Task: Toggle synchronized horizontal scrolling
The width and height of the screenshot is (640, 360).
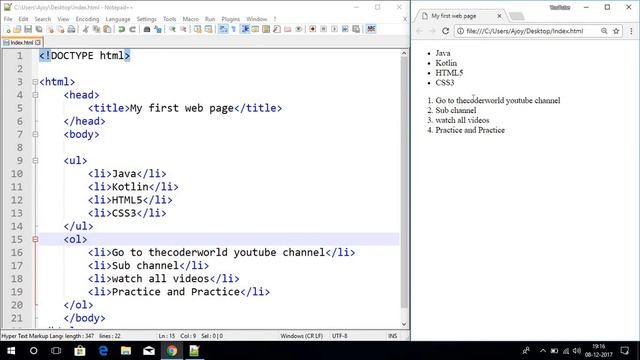Action: point(208,29)
